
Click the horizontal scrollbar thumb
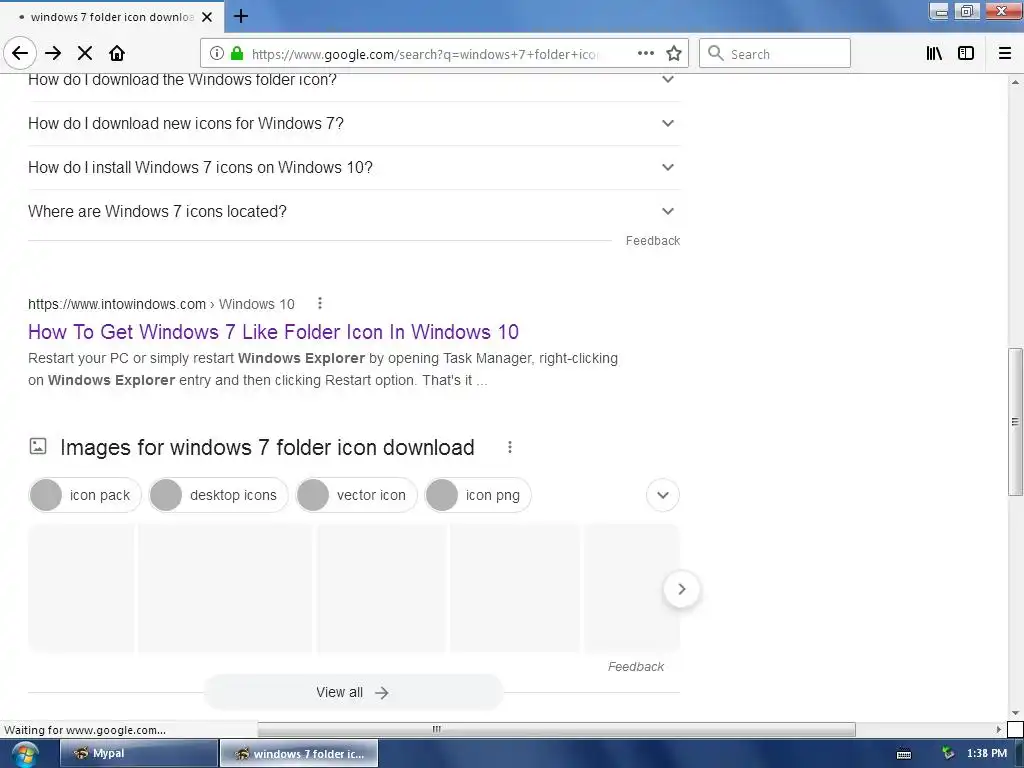coord(556,729)
